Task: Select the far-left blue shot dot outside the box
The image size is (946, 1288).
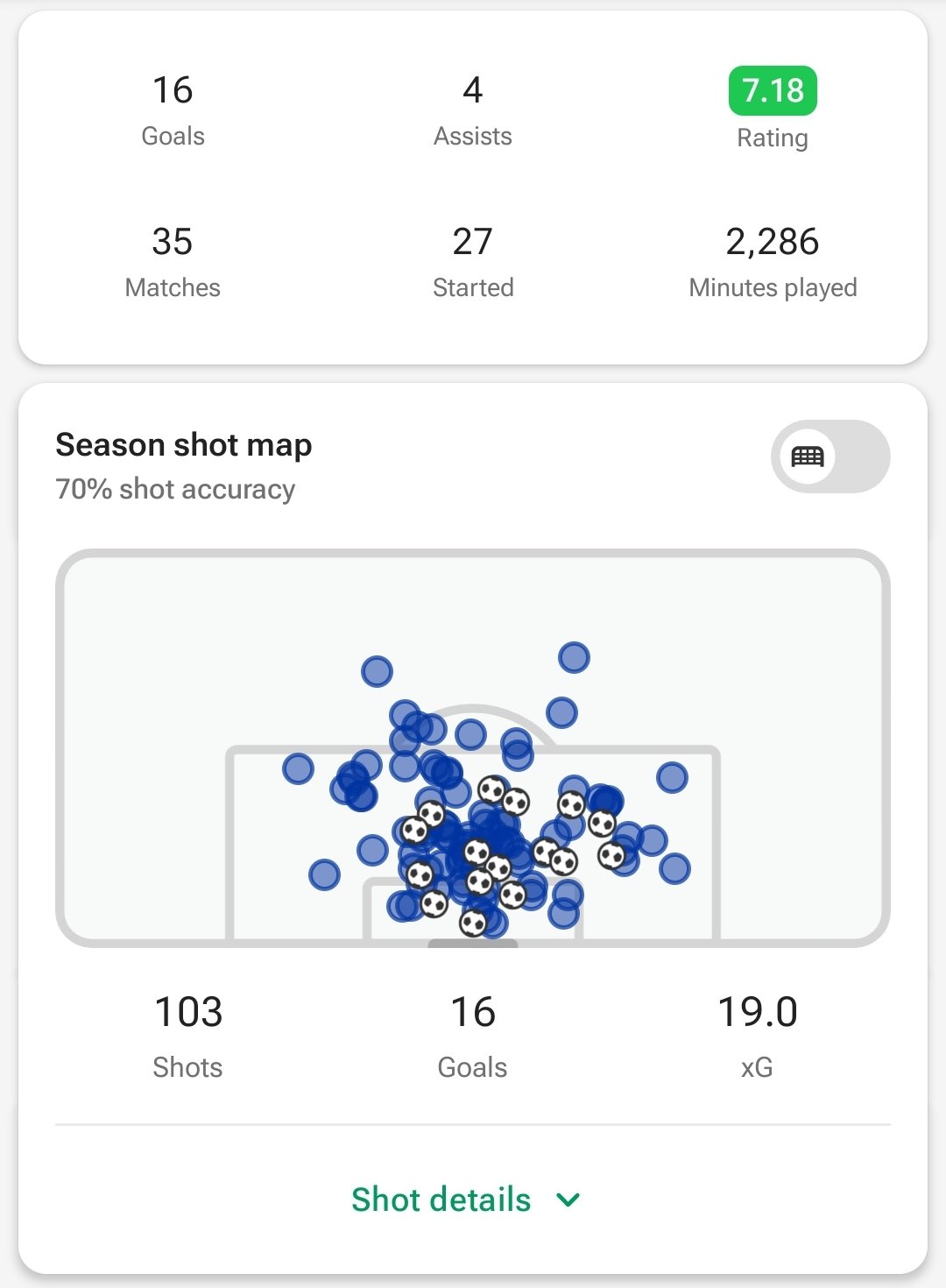Action: point(298,768)
